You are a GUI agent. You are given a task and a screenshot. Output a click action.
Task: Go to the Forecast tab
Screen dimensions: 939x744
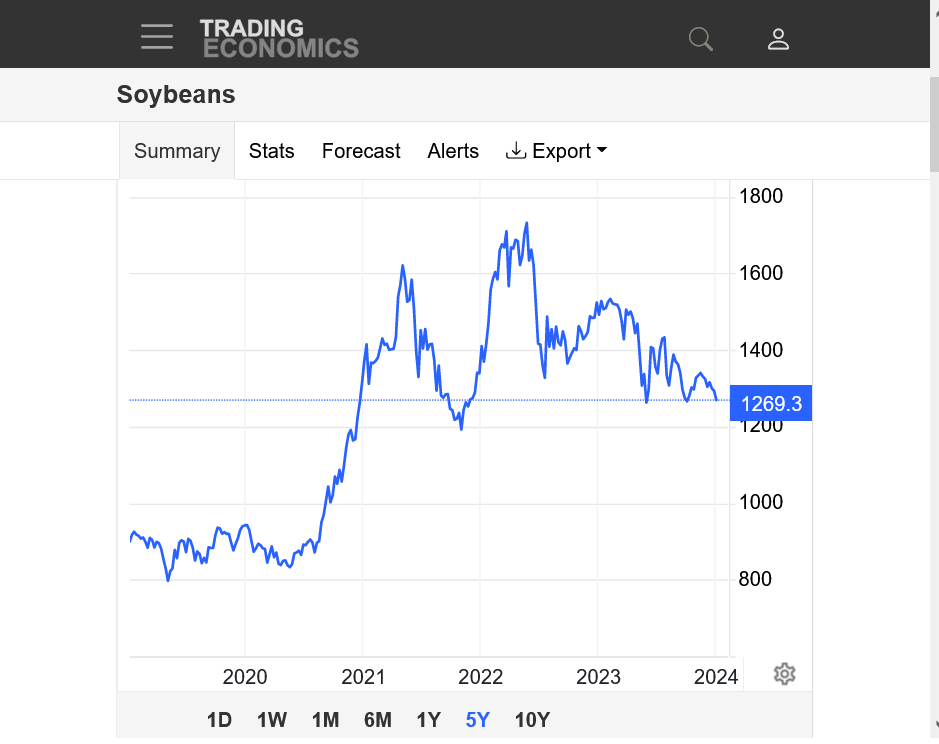point(361,151)
